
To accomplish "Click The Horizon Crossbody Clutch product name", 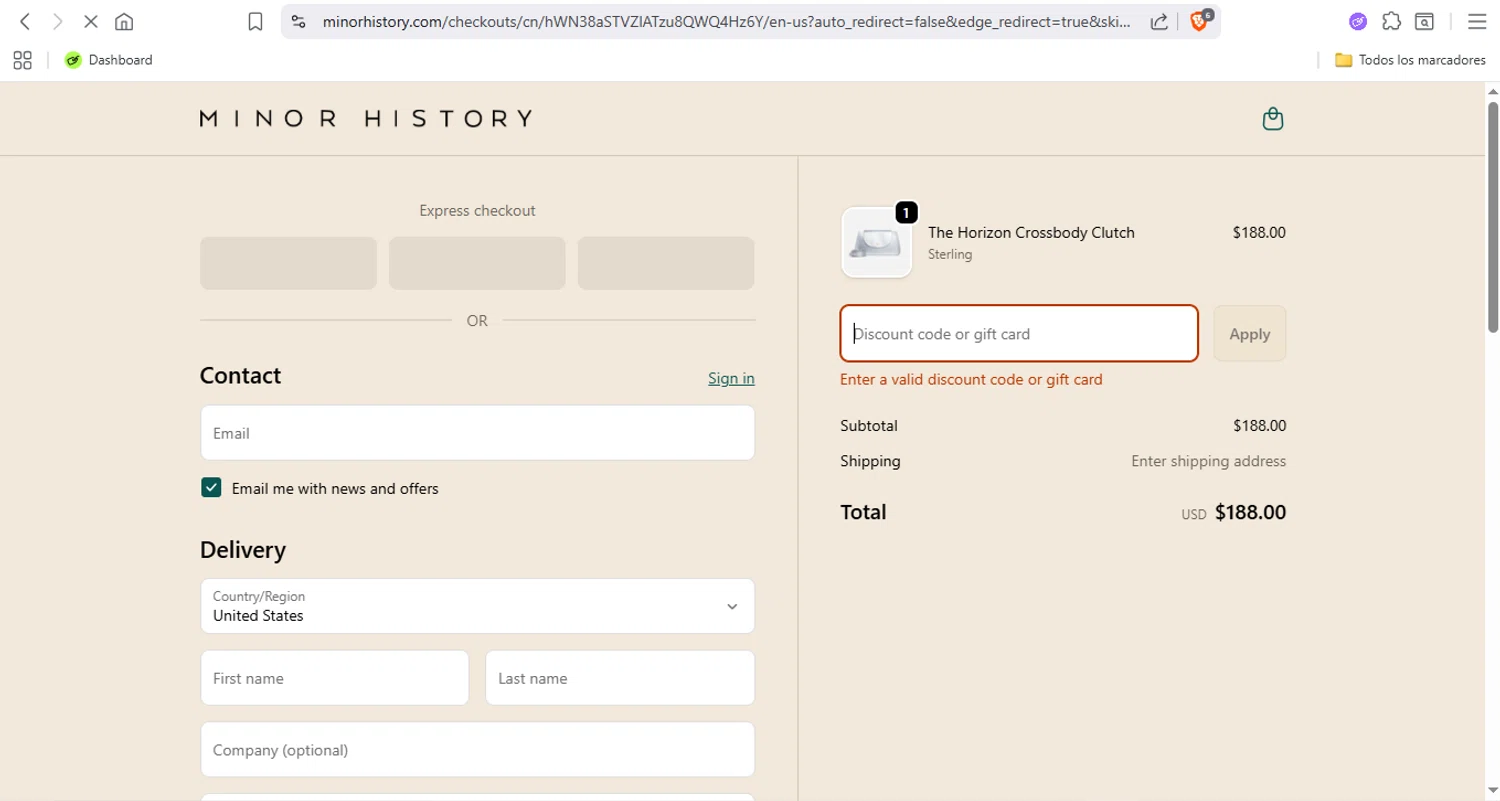I will (x=1031, y=232).
